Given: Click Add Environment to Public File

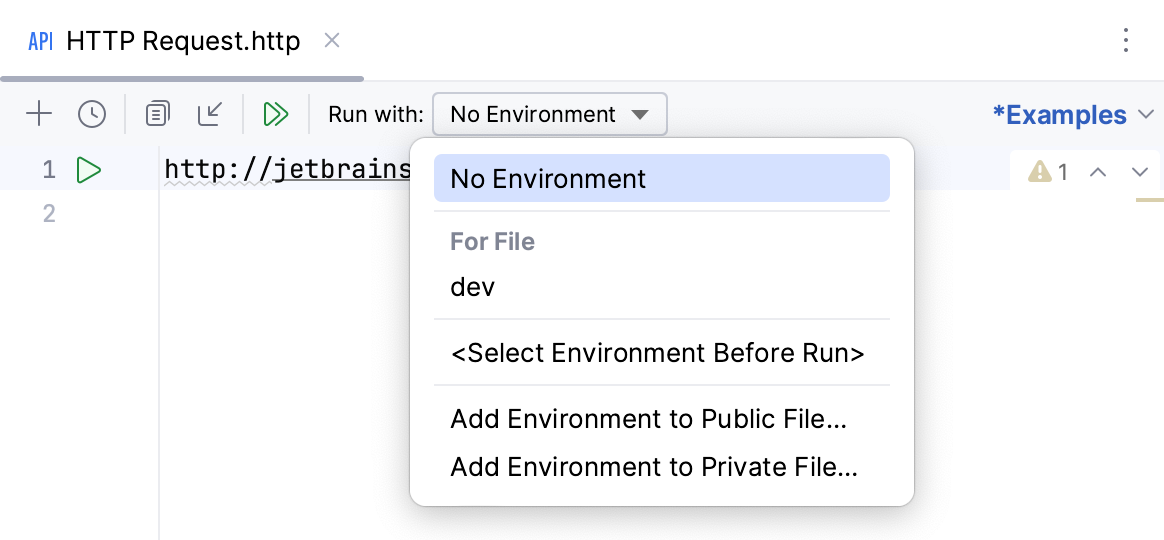Looking at the screenshot, I should click(x=649, y=420).
